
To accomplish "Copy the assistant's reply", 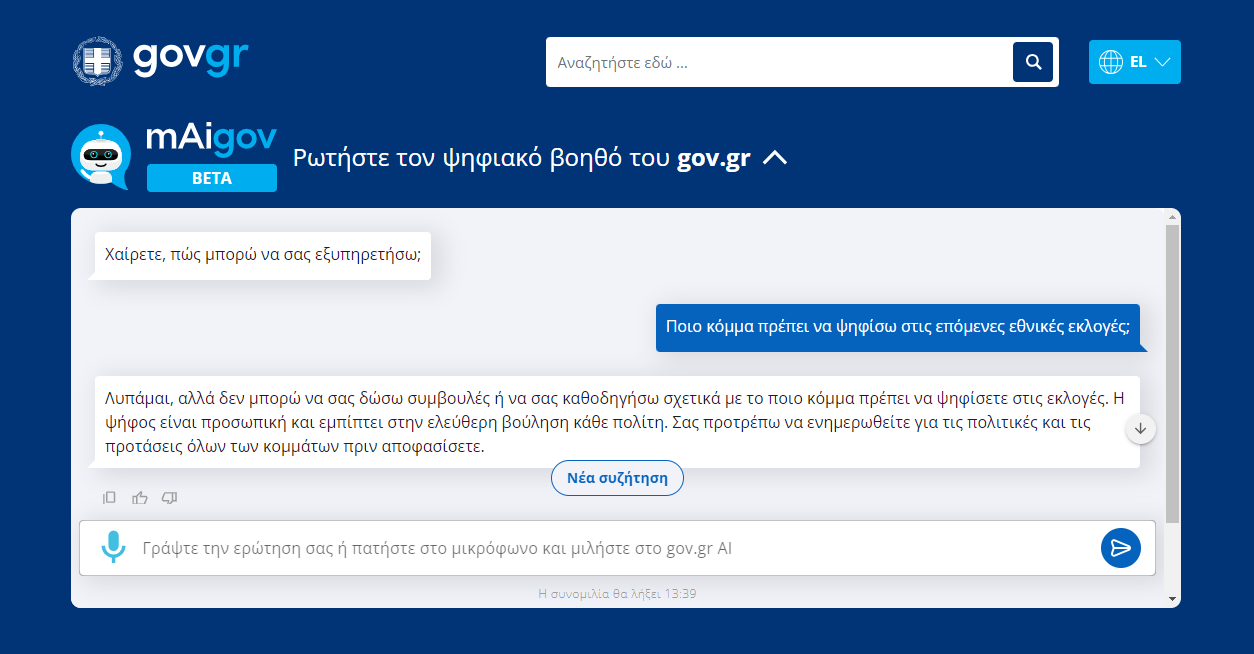I will 110,497.
